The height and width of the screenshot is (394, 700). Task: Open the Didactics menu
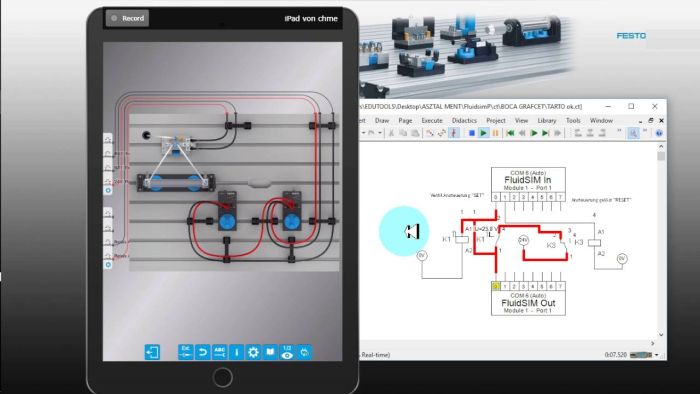click(x=464, y=120)
